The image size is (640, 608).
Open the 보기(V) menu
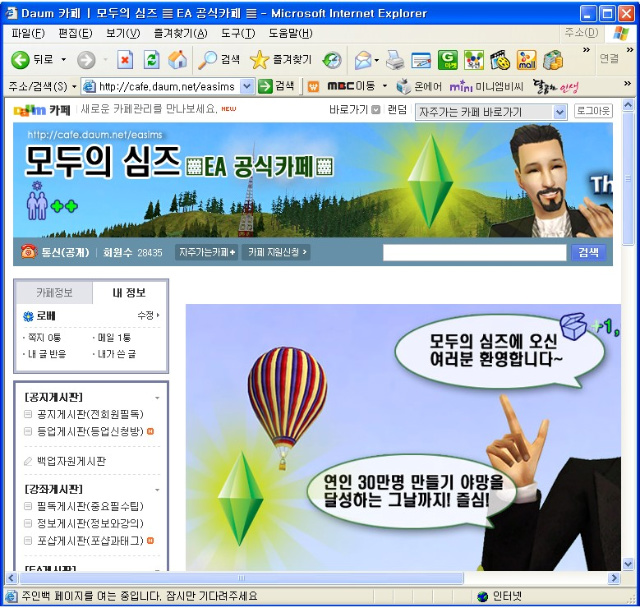123,33
